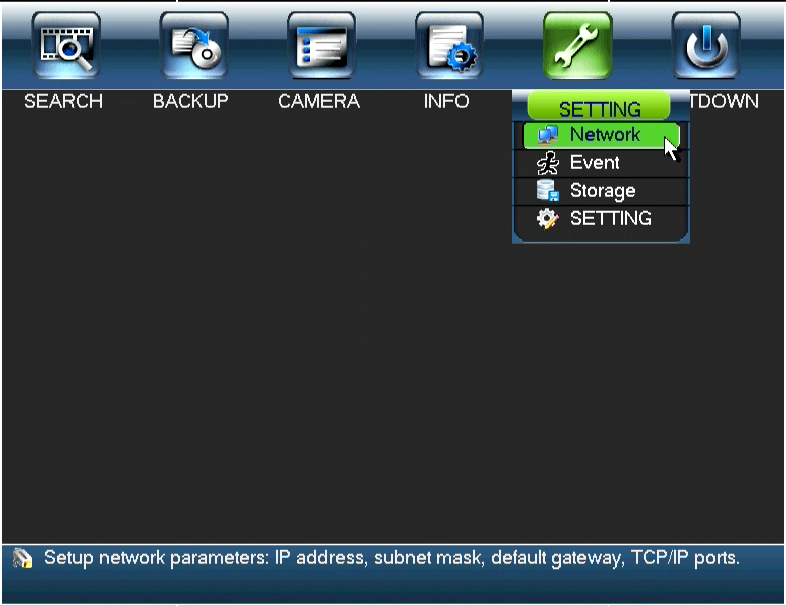Viewport: 786px width, 606px height.
Task: Click the SEARCH label
Action: pos(63,101)
